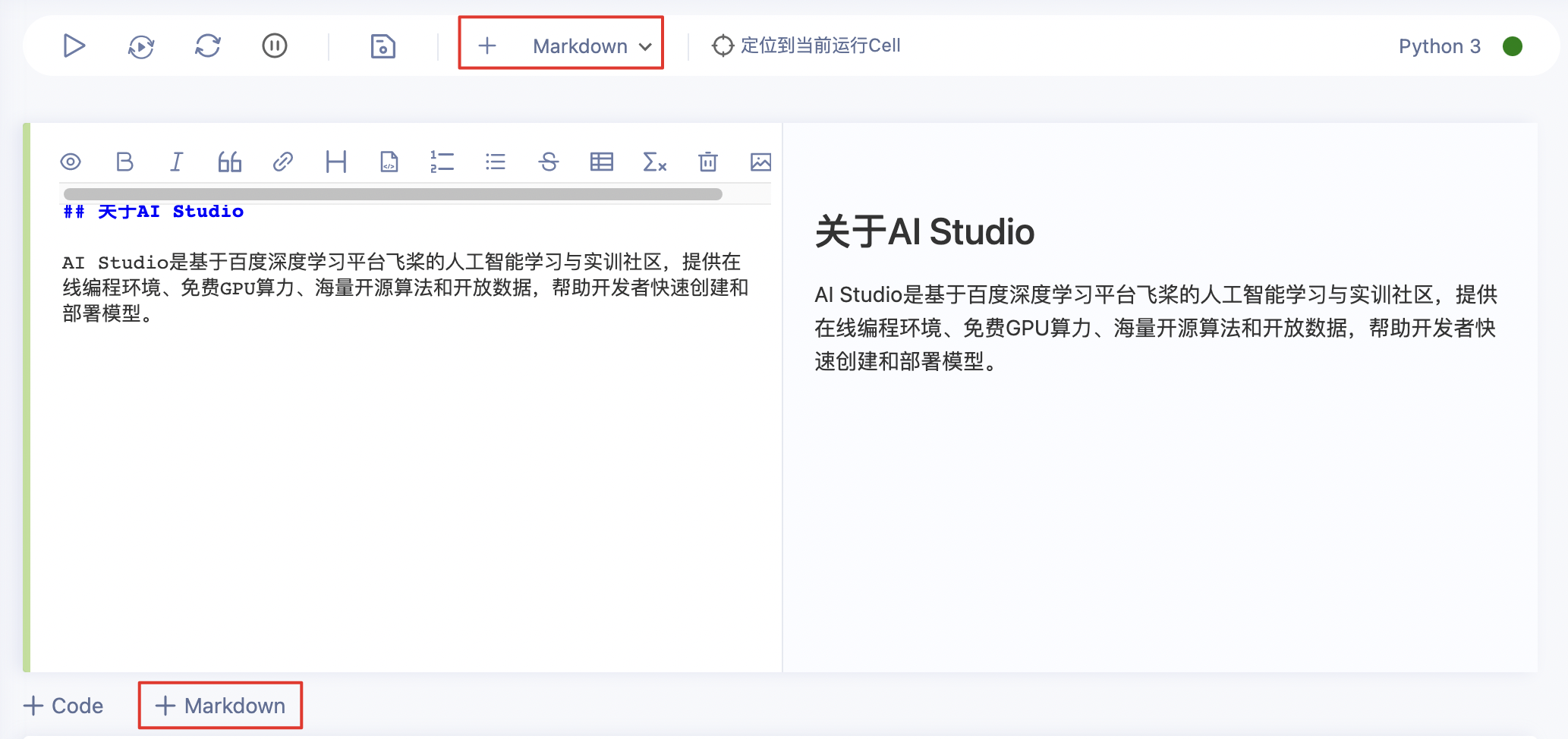This screenshot has height=739, width=1568.
Task: Click the rendered heading 关于AI Studio
Action: tap(924, 231)
